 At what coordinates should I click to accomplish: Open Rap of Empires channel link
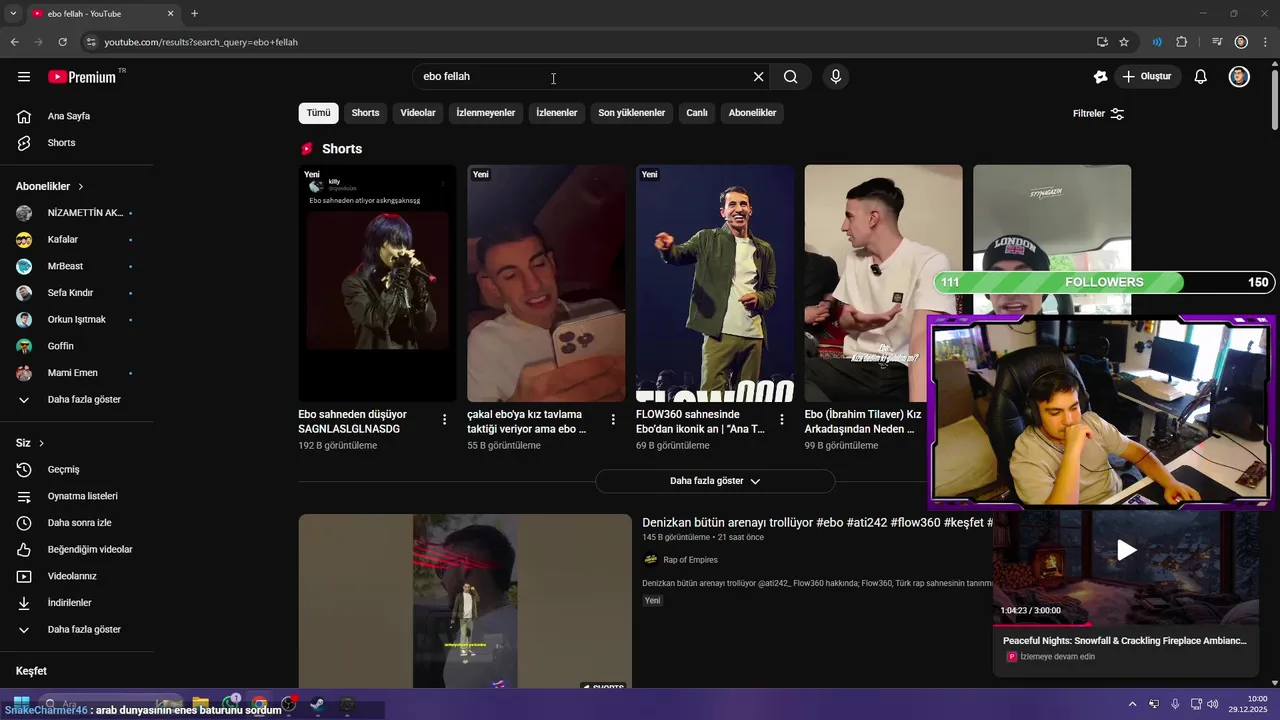coord(690,560)
